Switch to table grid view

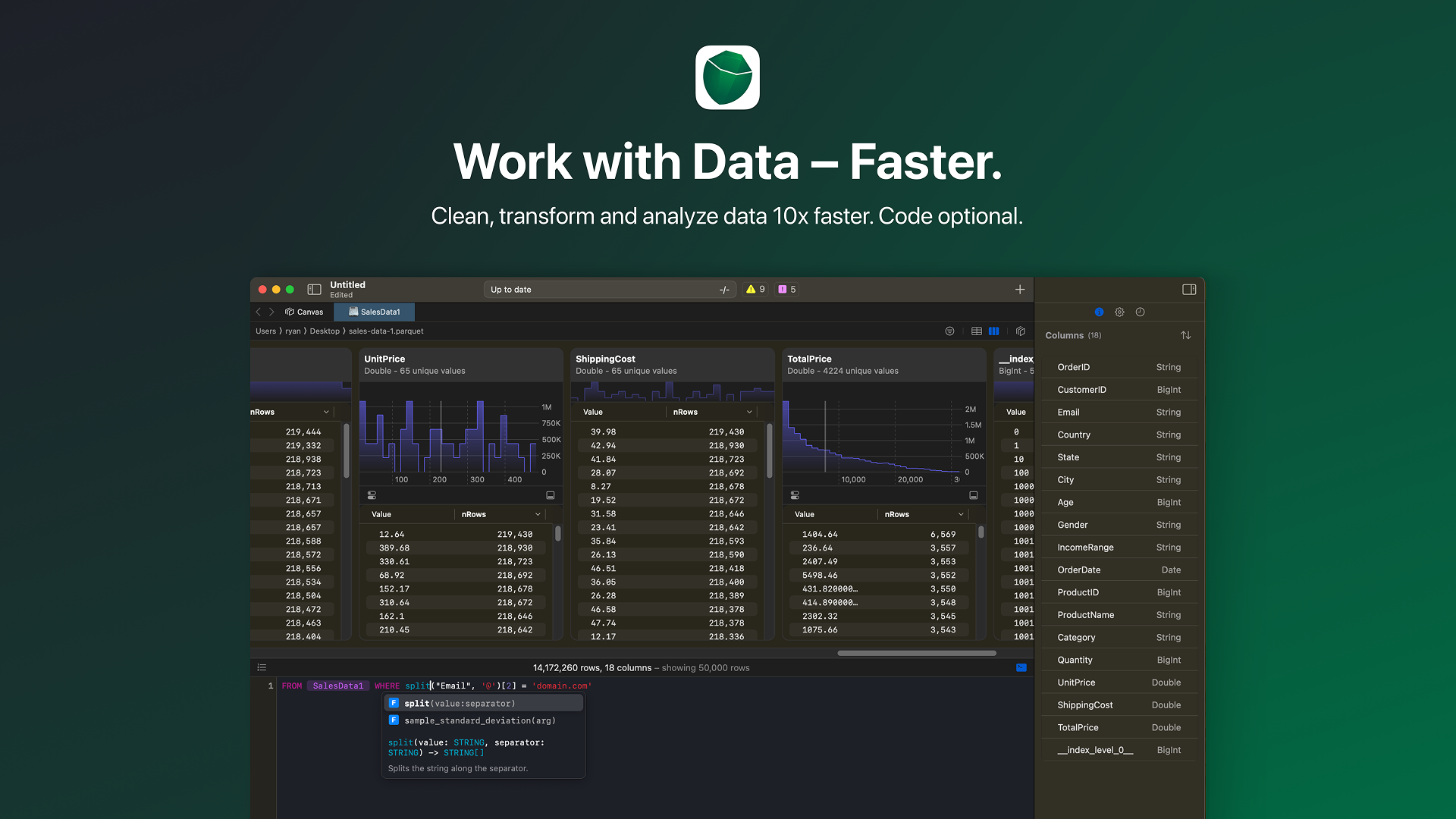[x=977, y=331]
